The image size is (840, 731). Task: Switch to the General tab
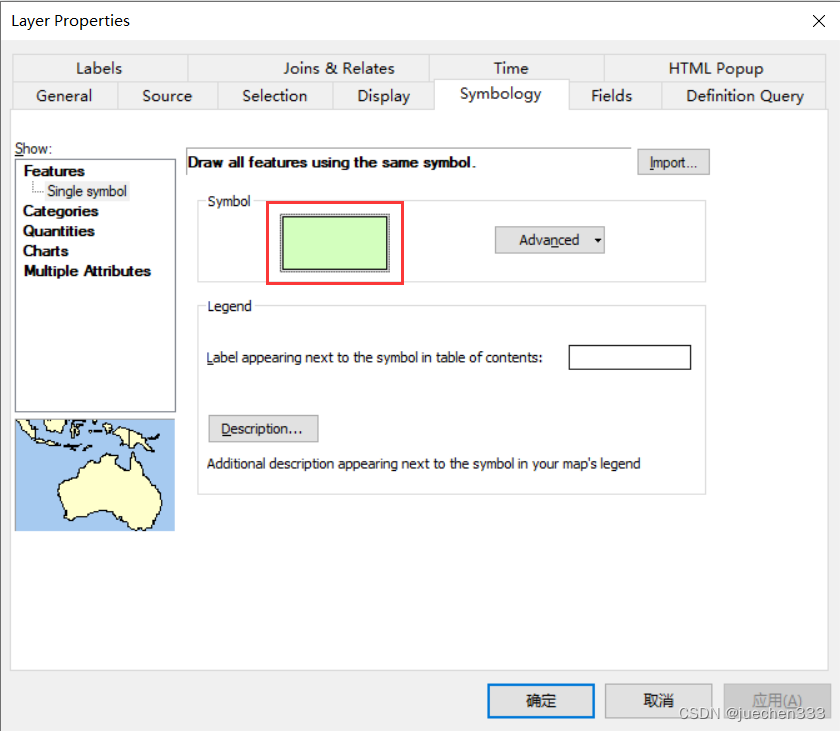coord(64,96)
